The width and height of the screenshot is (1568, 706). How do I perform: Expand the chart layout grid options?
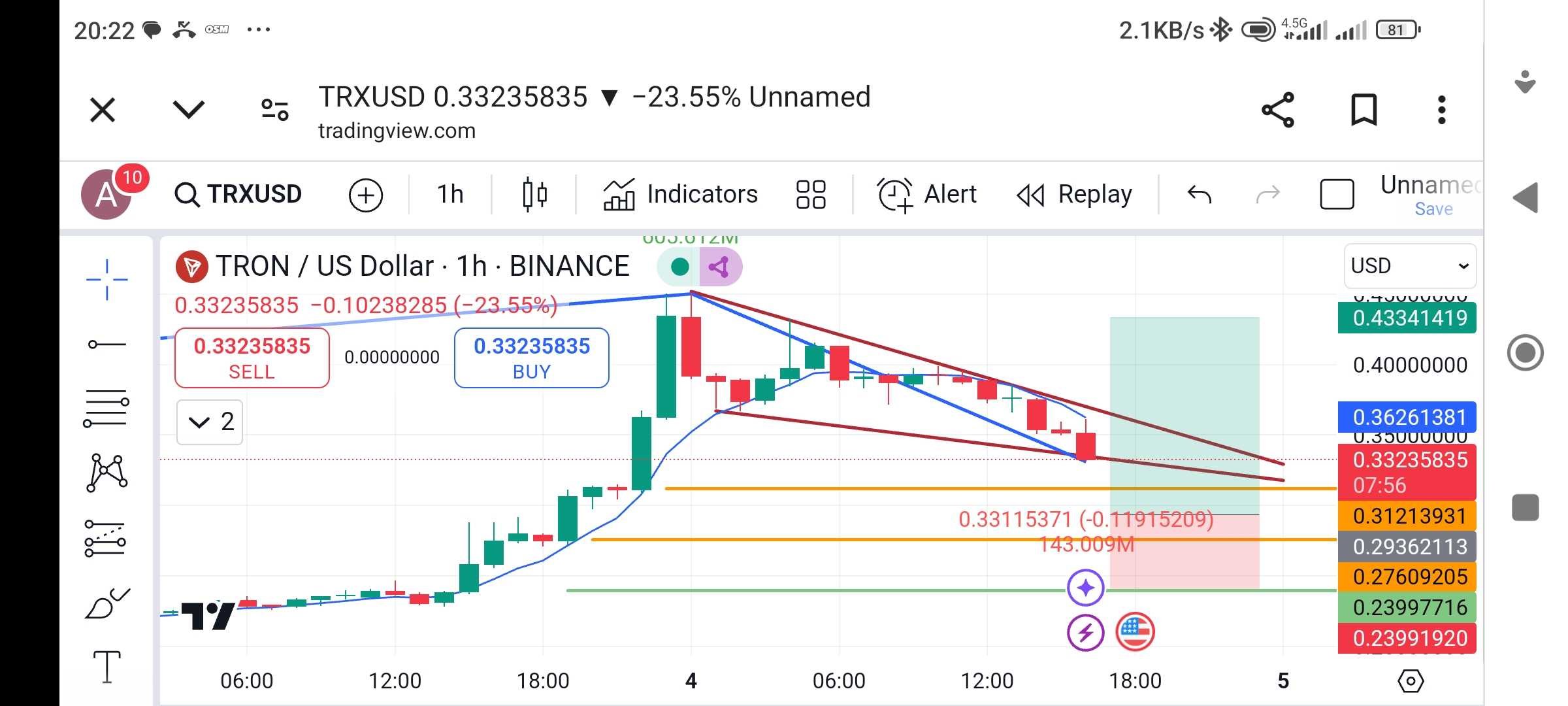(810, 194)
